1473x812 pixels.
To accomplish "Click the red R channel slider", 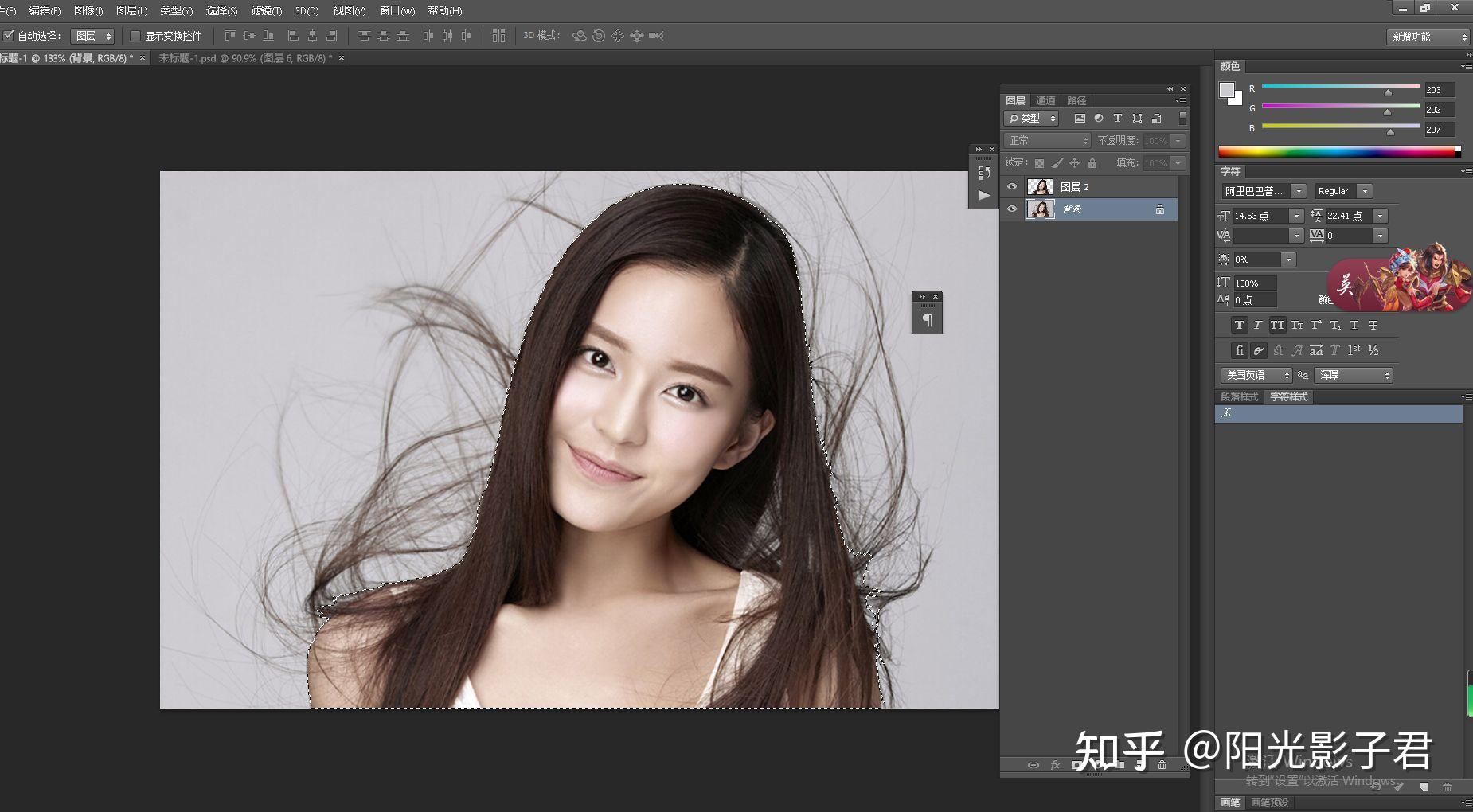I will tap(1341, 87).
